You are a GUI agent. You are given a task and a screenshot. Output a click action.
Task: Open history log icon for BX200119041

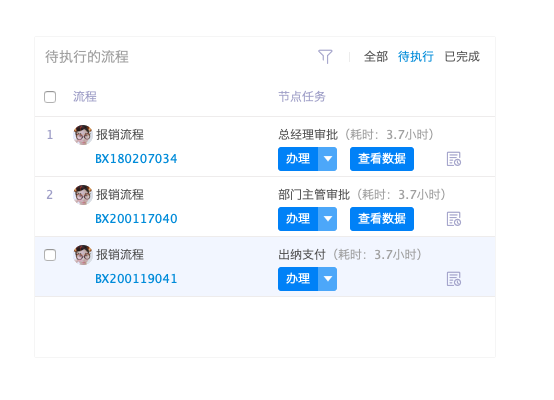click(x=454, y=279)
